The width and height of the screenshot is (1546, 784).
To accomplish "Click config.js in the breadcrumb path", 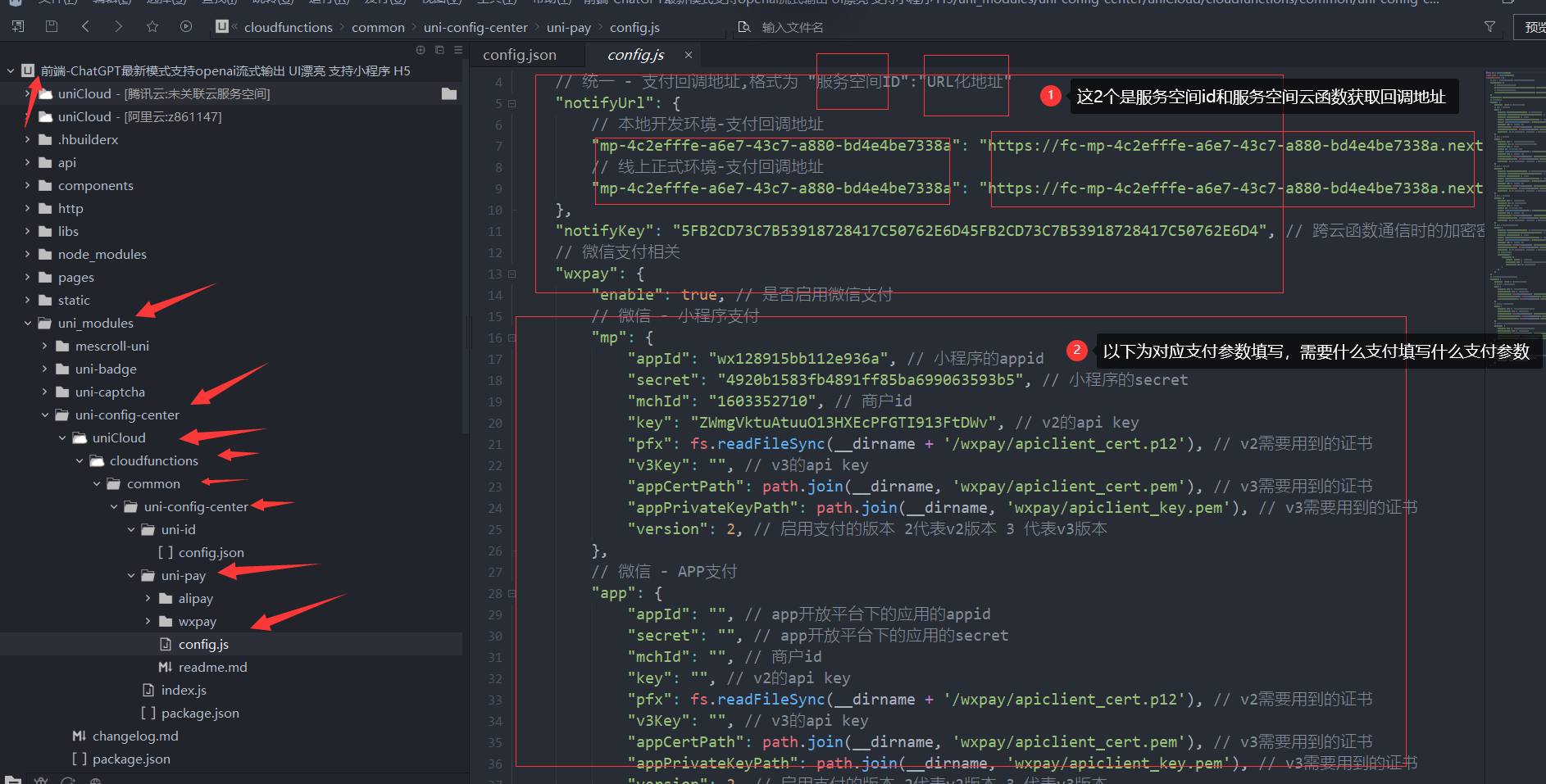I will 634,28.
